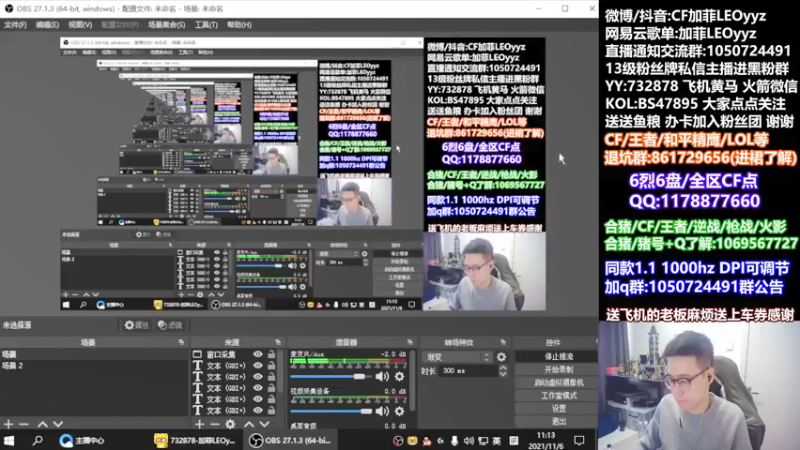Switch input method 英 indicator

[x=497, y=441]
